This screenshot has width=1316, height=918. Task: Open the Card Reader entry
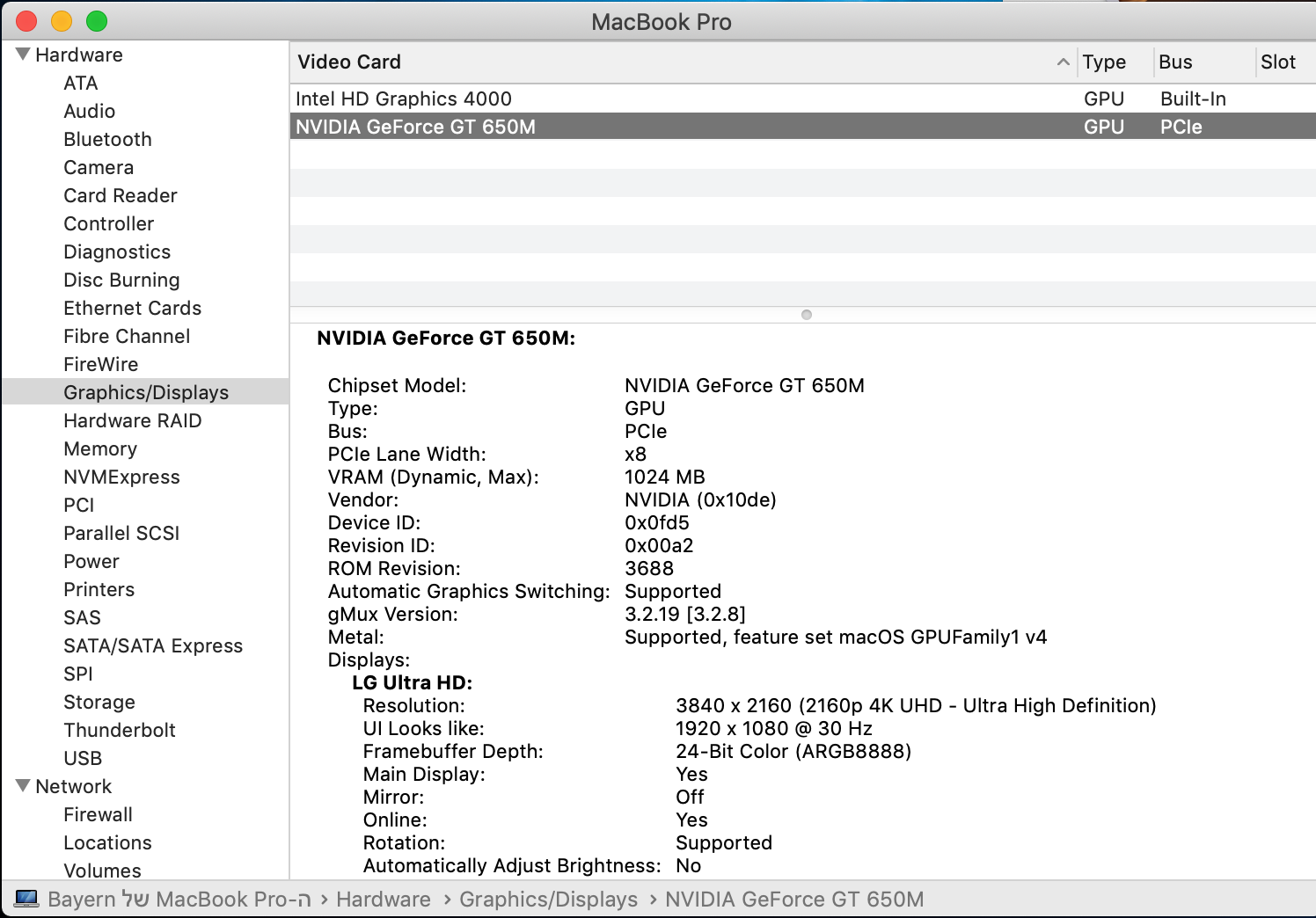[121, 195]
